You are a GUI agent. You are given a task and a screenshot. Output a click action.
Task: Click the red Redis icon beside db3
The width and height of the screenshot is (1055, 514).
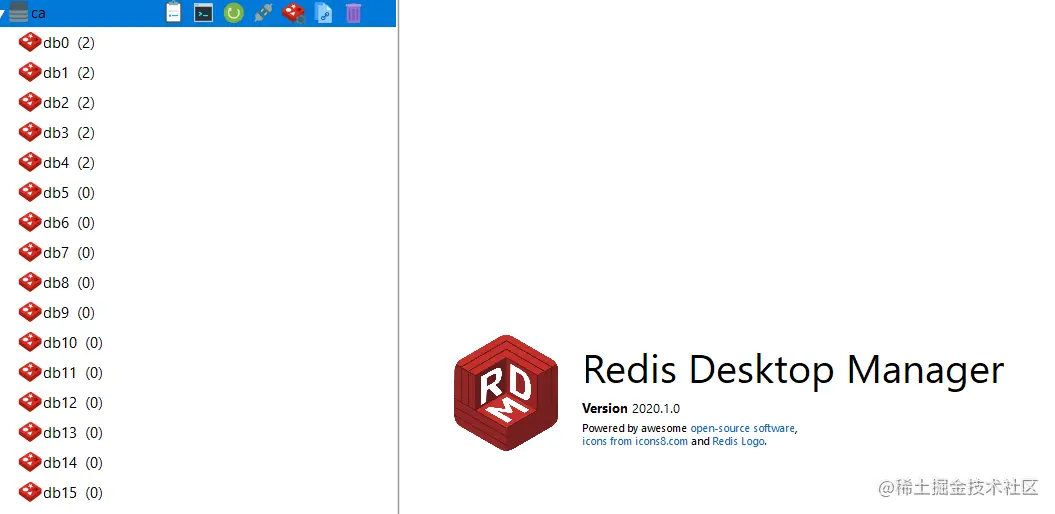[30, 132]
